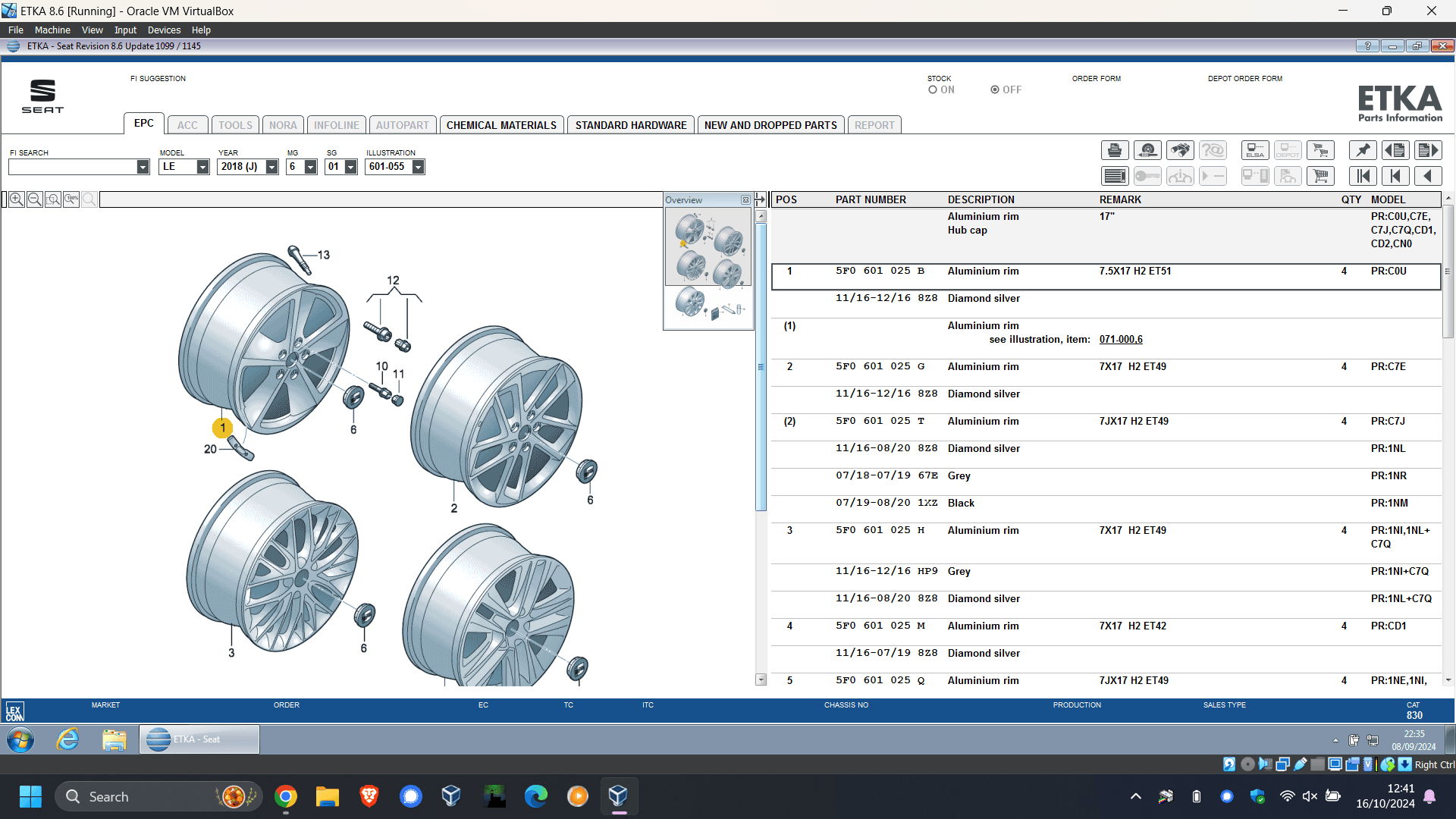1456x819 pixels.
Task: Open the ELSA connection button
Action: pos(1255,151)
